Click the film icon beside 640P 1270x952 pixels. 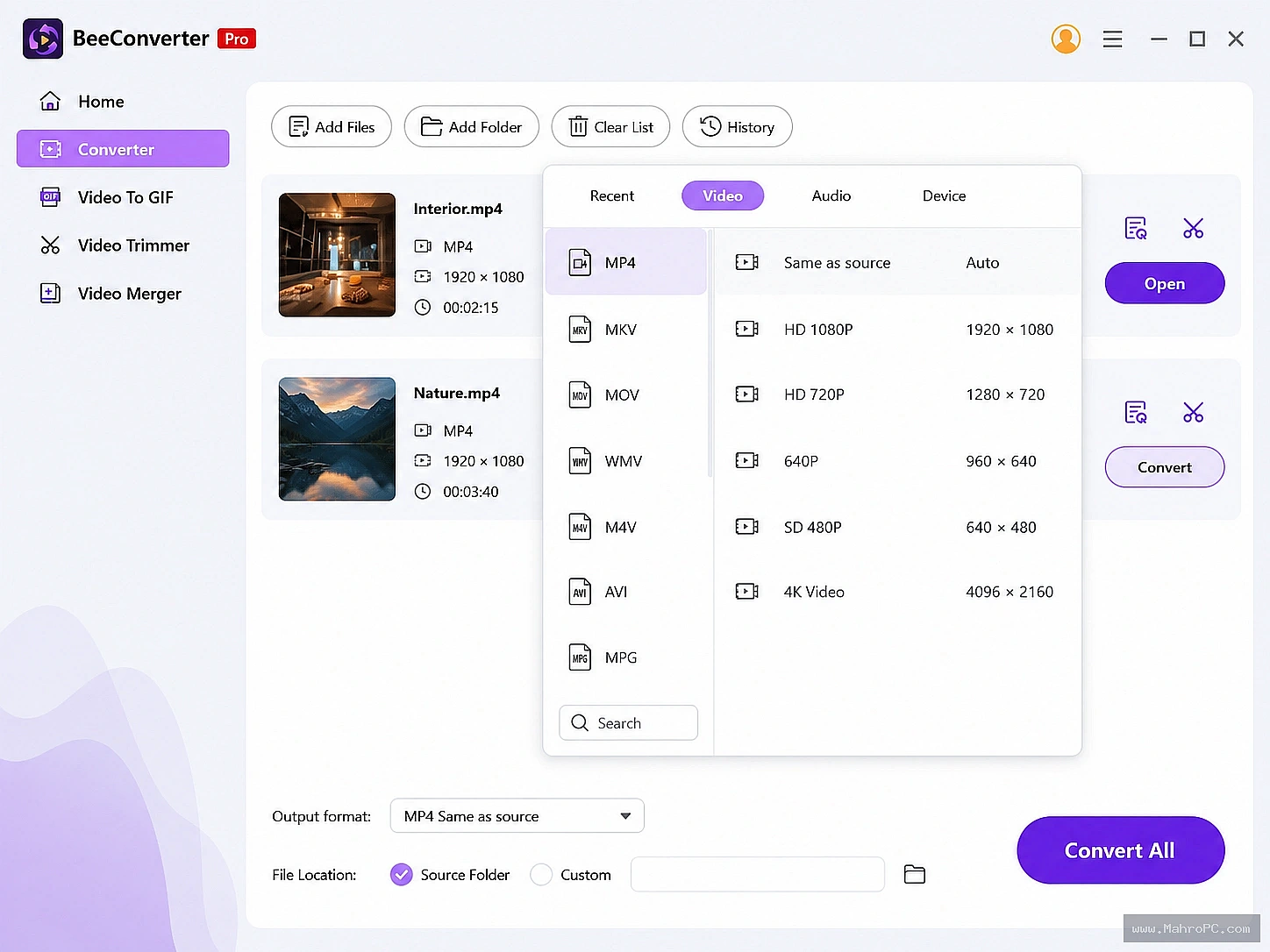(746, 460)
